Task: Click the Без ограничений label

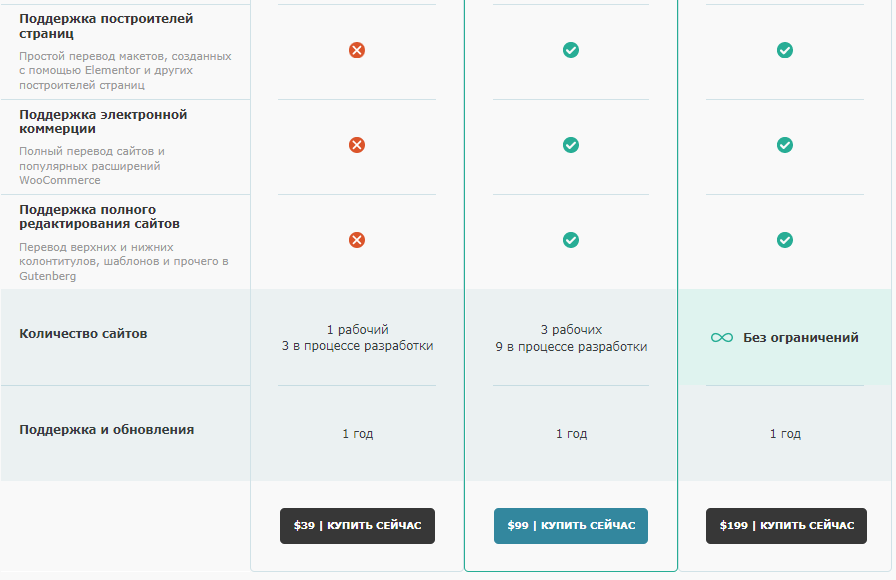Action: coord(800,338)
